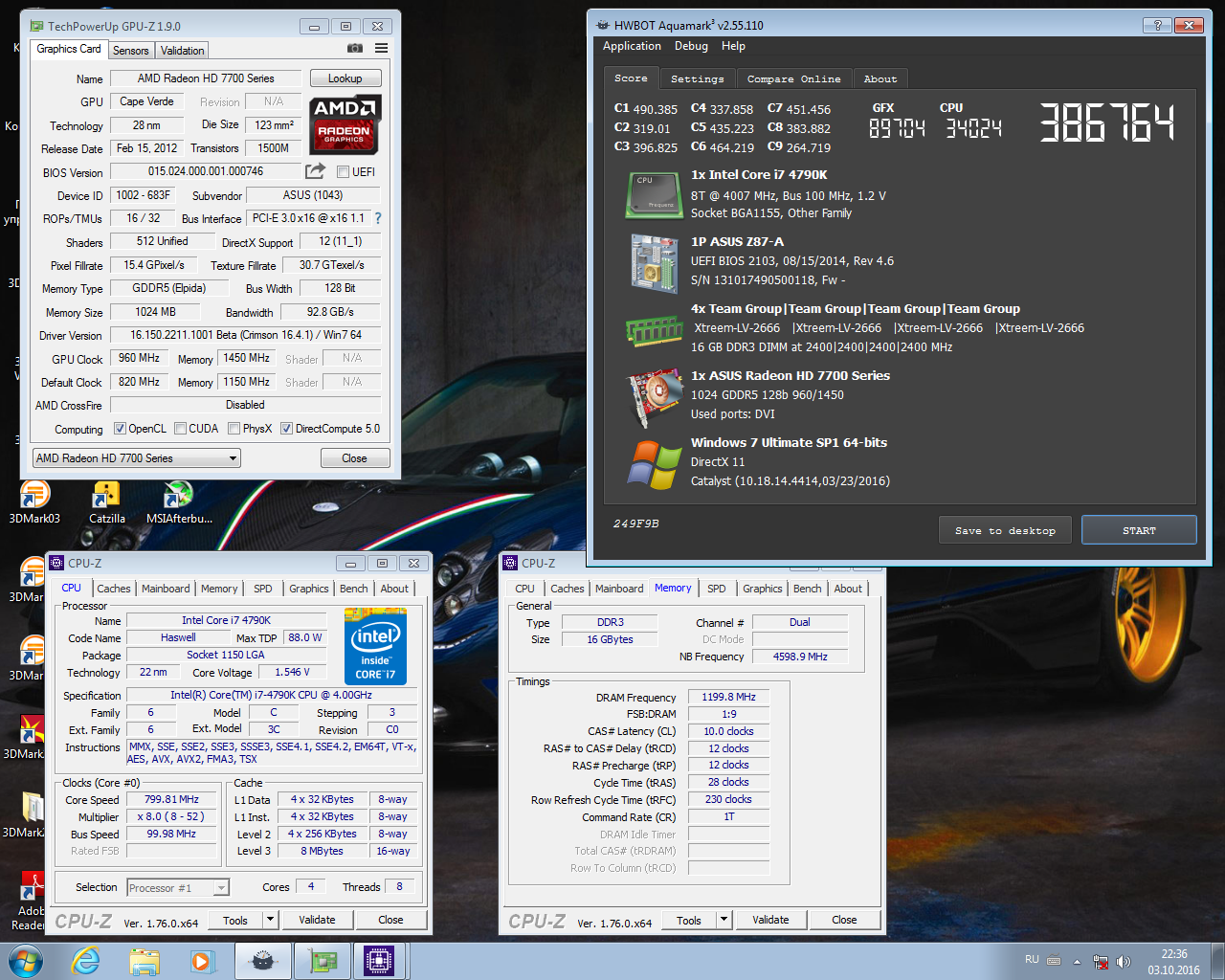Switch to the Validation tab in GPU-Z
Image resolution: width=1225 pixels, height=980 pixels.
(182, 51)
